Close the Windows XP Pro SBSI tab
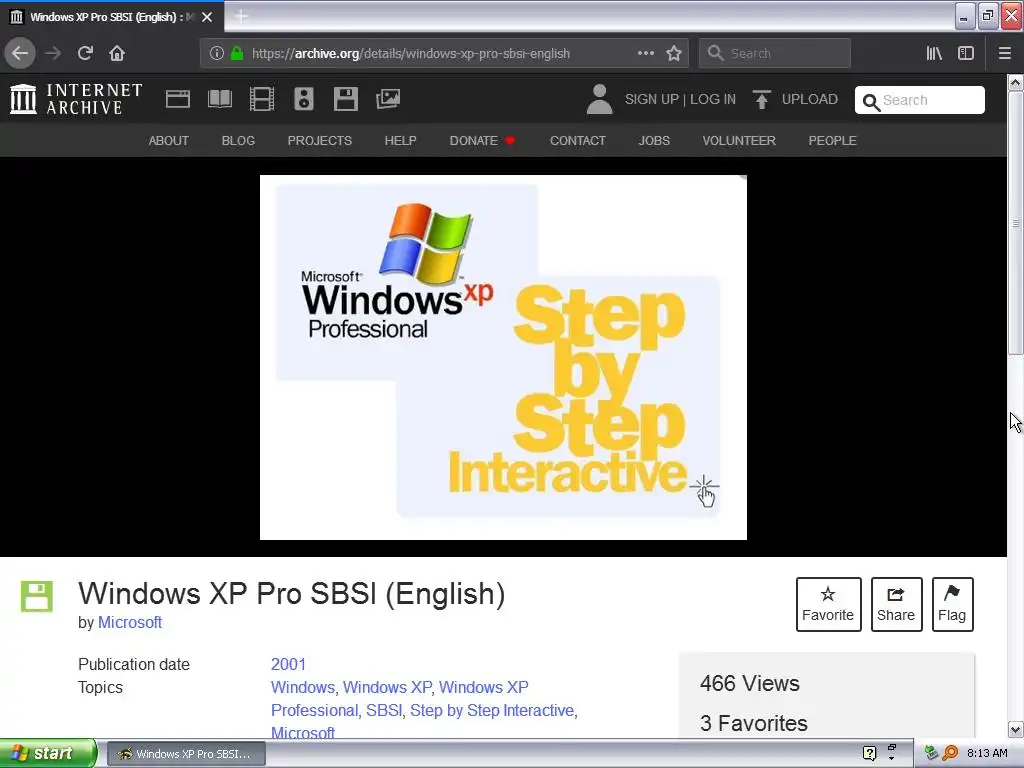 (207, 17)
